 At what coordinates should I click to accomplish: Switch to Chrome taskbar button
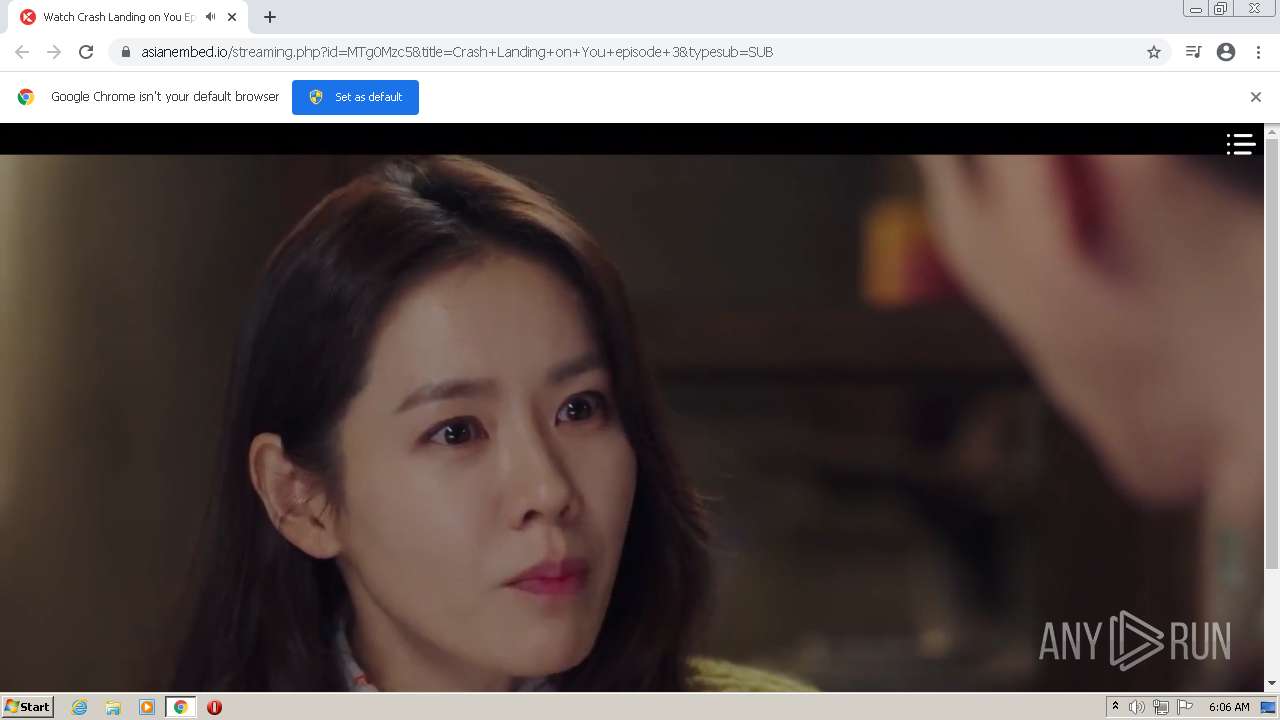click(180, 707)
